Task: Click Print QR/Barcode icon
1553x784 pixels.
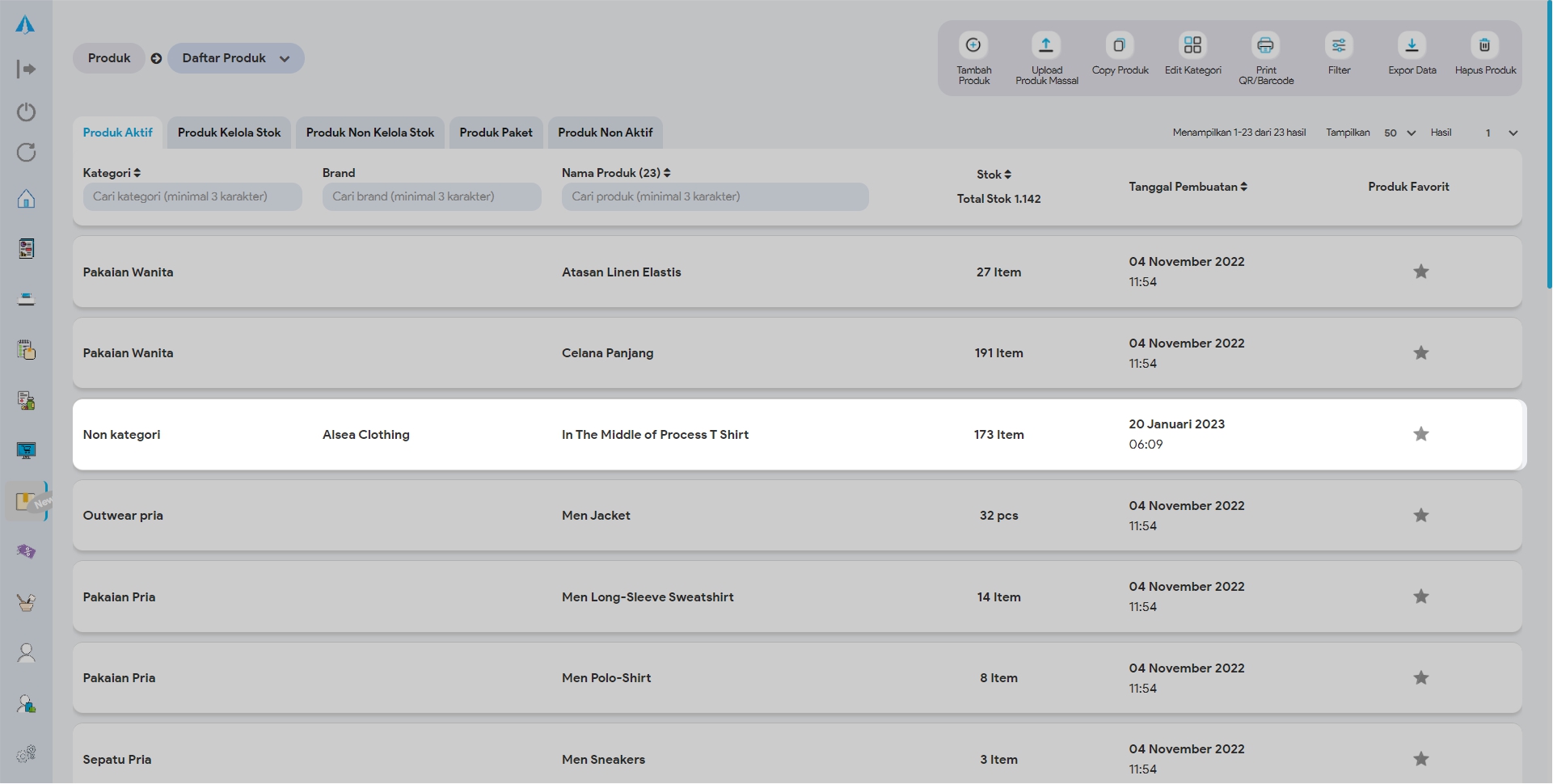Action: [1265, 45]
